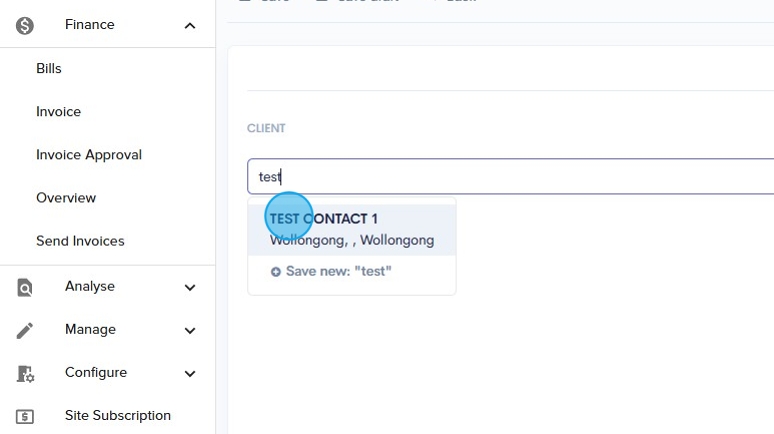Click the Manage pencil icon

click(25, 330)
